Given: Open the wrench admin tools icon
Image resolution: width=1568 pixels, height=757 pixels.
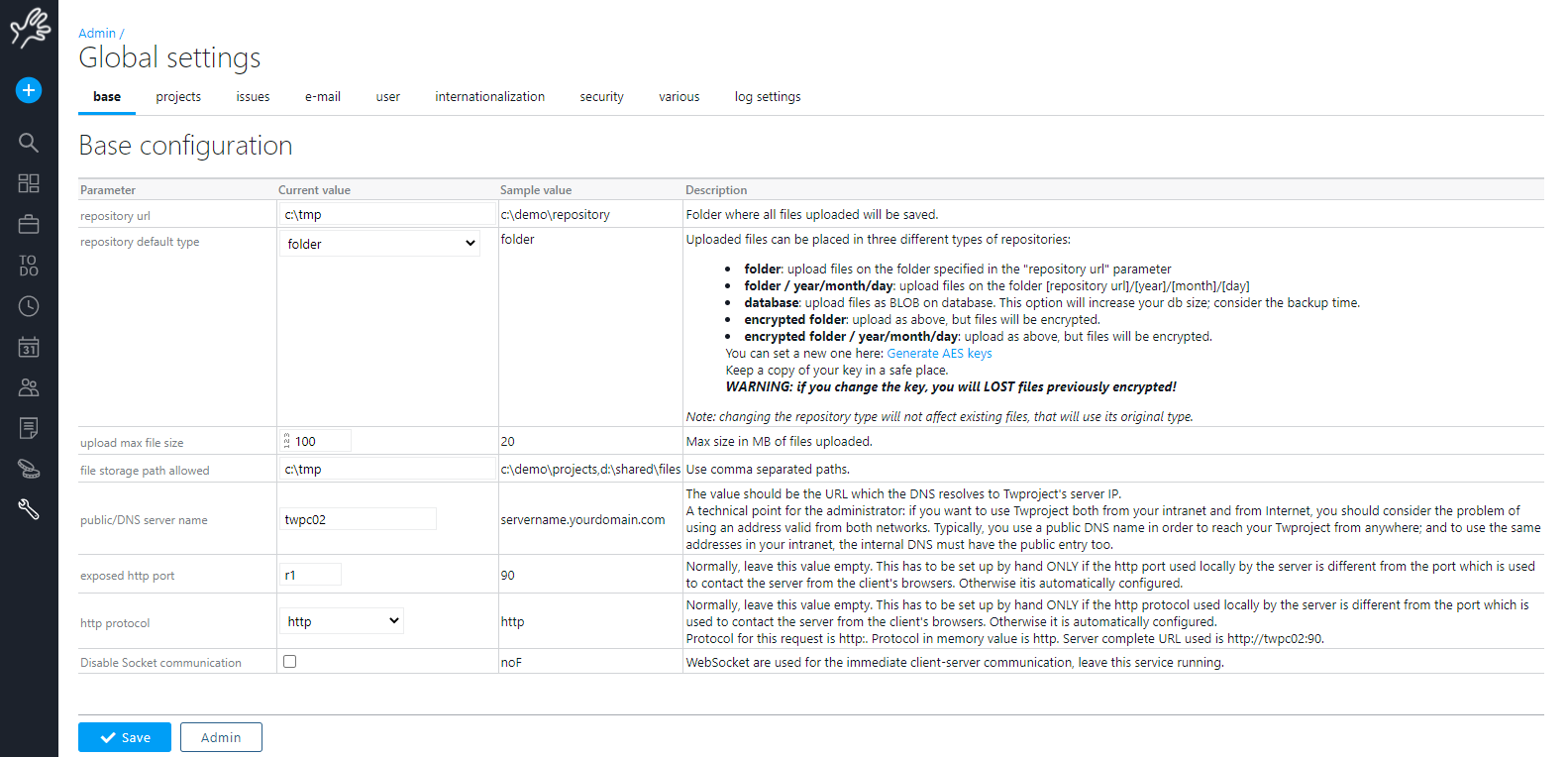Looking at the screenshot, I should point(29,509).
